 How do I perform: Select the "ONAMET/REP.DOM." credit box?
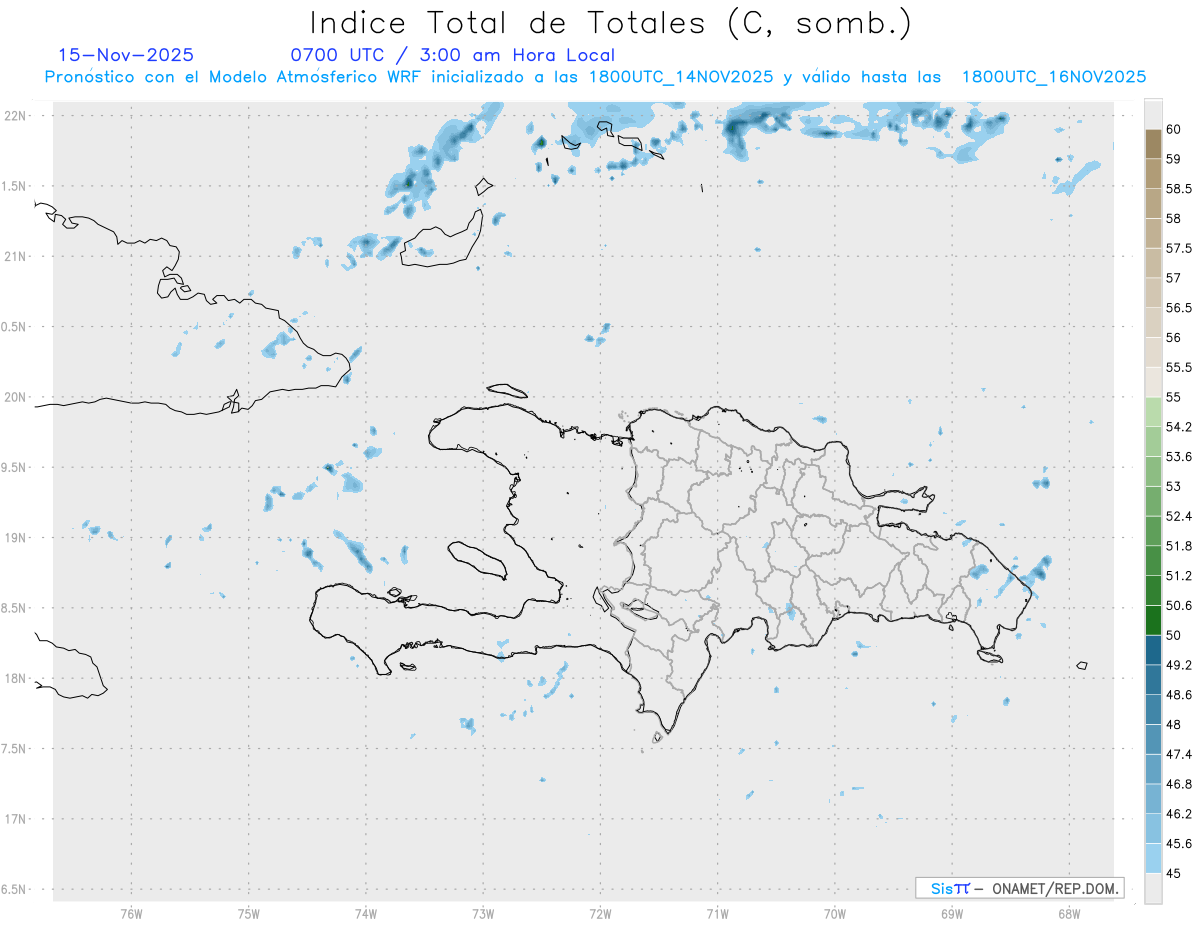[1019, 888]
